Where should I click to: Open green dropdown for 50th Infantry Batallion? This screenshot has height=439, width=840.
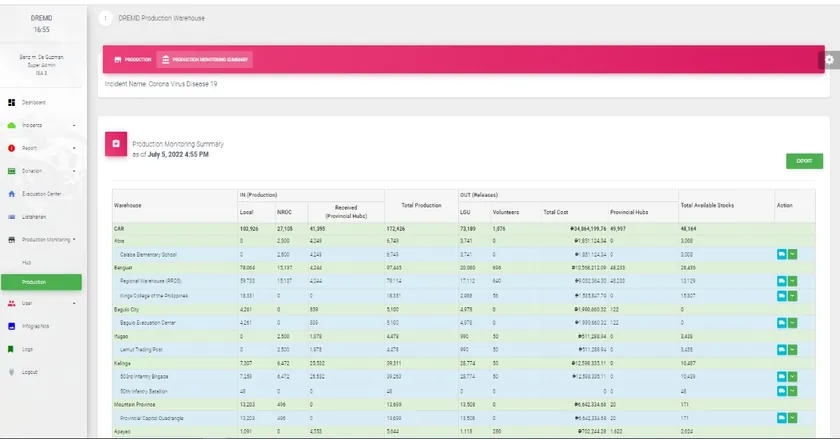point(792,391)
